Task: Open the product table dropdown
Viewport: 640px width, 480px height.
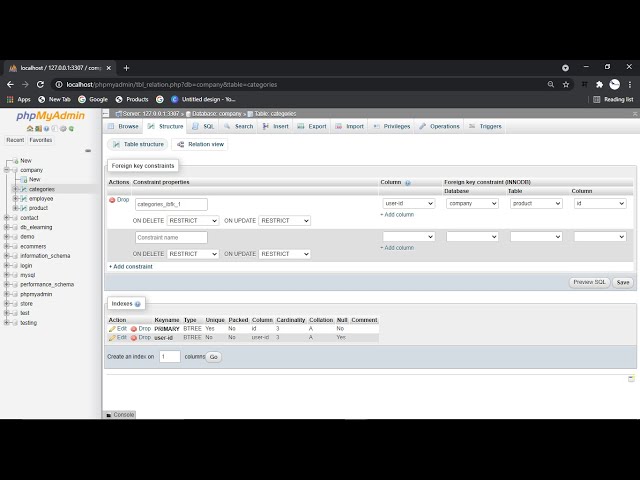Action: click(536, 203)
